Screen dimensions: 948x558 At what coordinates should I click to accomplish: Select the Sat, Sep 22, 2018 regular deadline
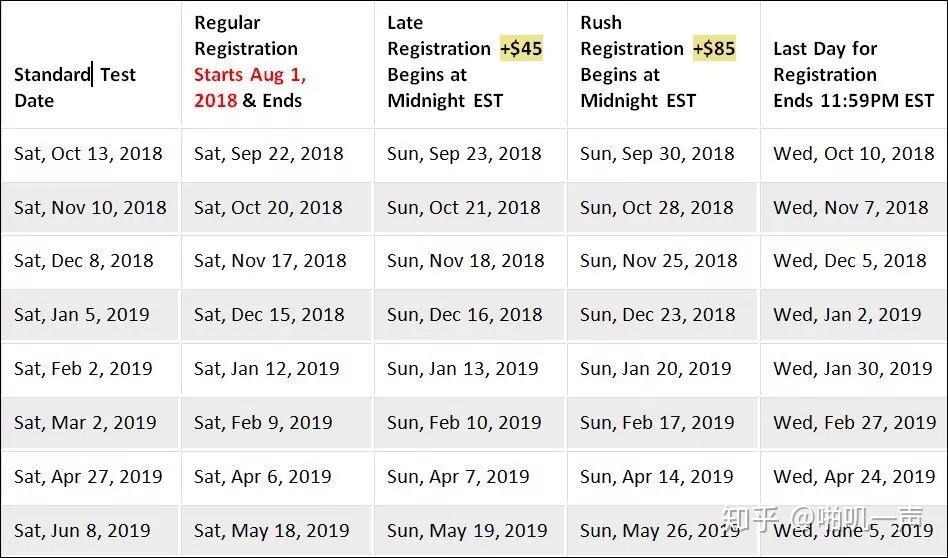pyautogui.click(x=278, y=154)
